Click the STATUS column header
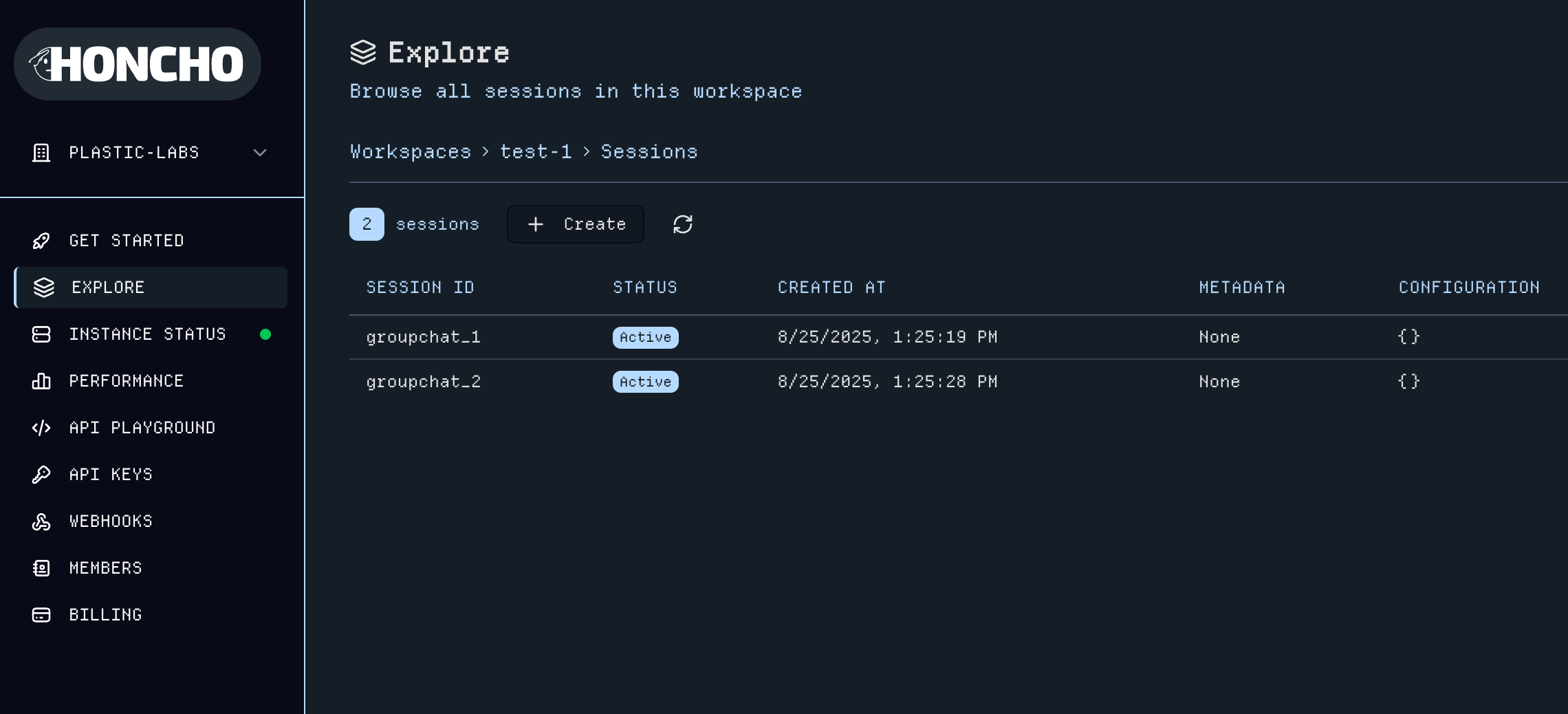1568x714 pixels. tap(645, 288)
